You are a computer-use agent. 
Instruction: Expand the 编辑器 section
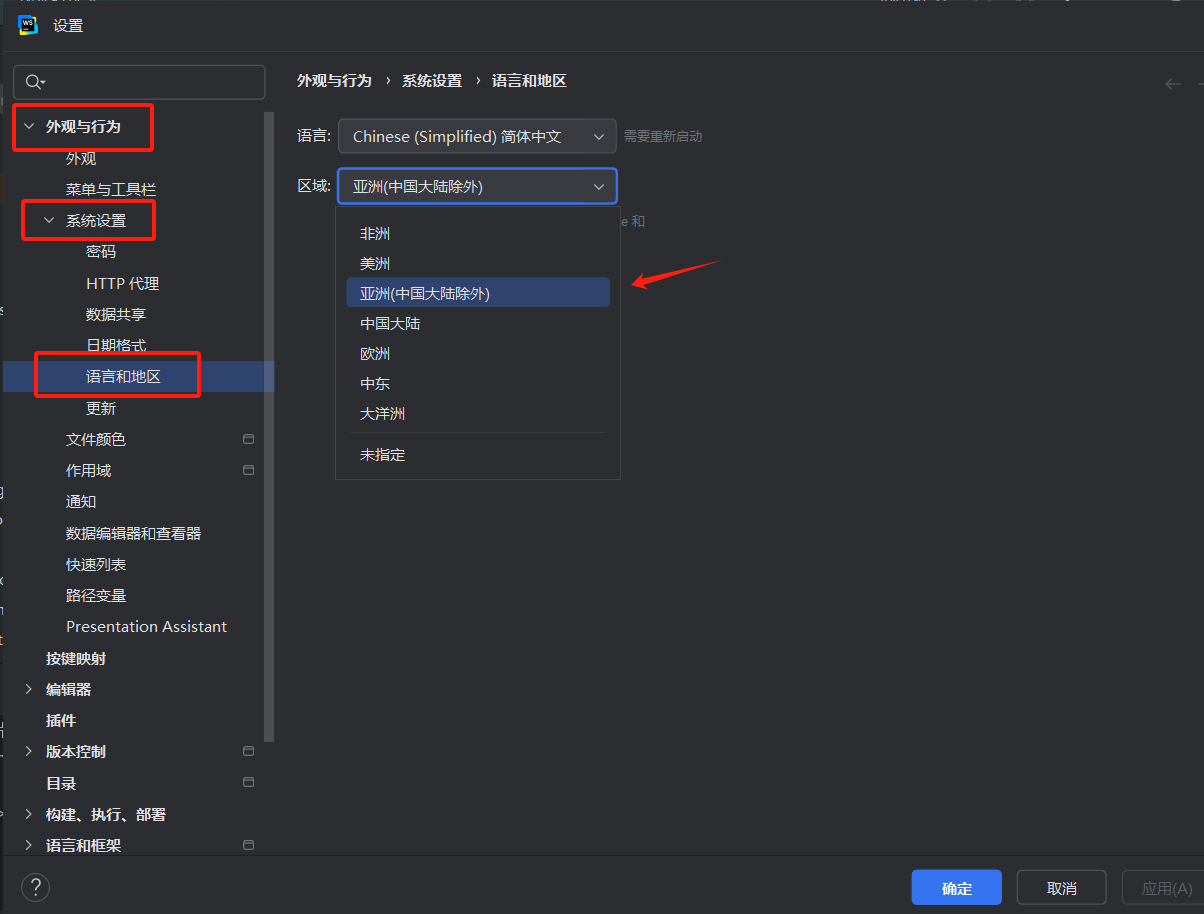[x=29, y=689]
